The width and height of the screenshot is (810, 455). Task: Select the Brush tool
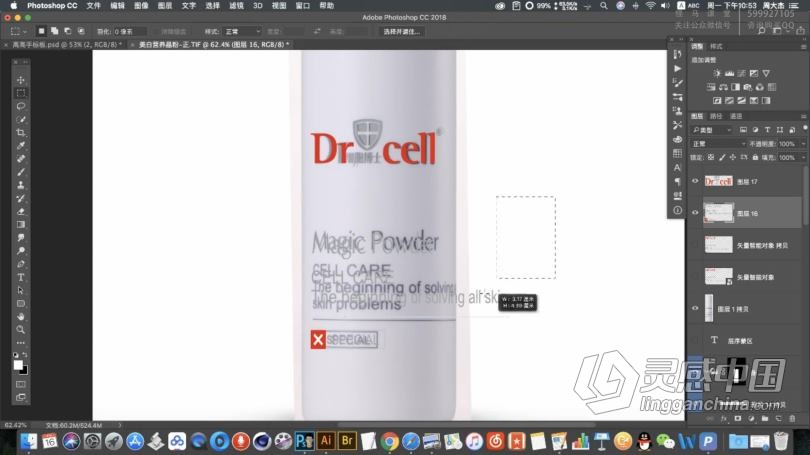(21, 172)
